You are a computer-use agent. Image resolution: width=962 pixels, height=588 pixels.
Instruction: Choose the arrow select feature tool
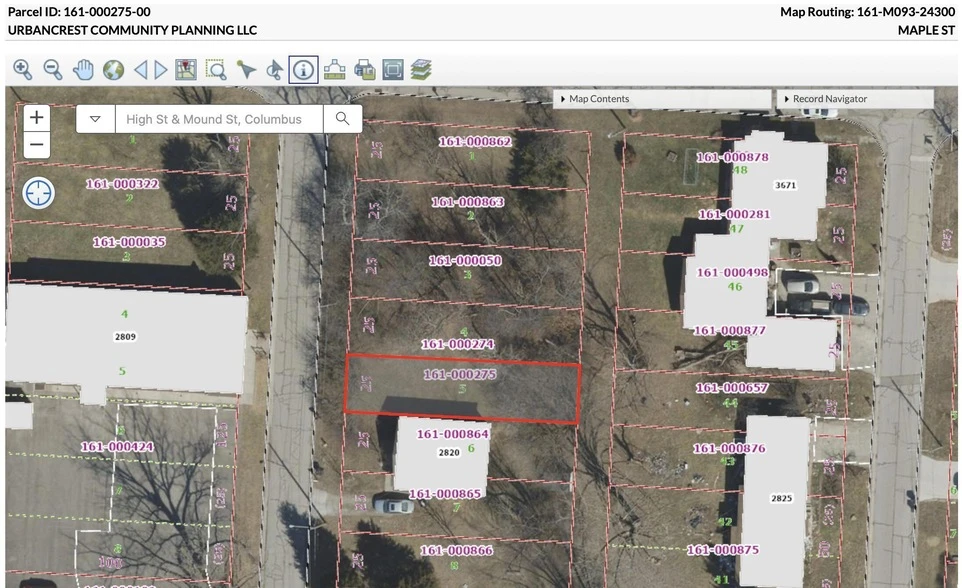tap(246, 70)
